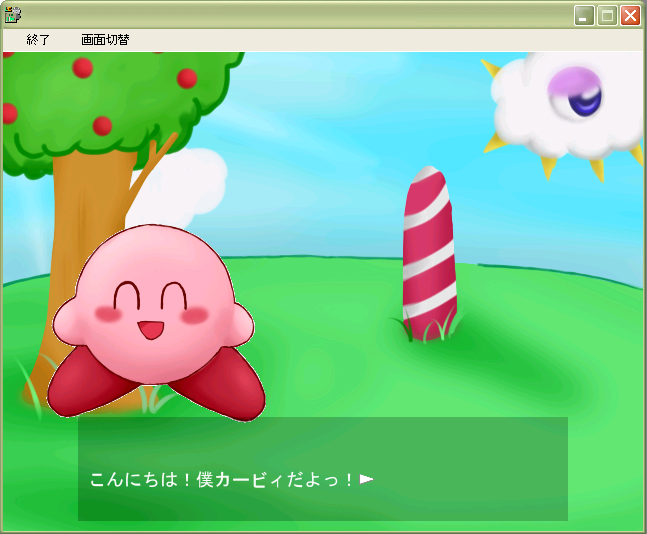Open the 終了 menu
647x534 pixels.
(x=38, y=40)
